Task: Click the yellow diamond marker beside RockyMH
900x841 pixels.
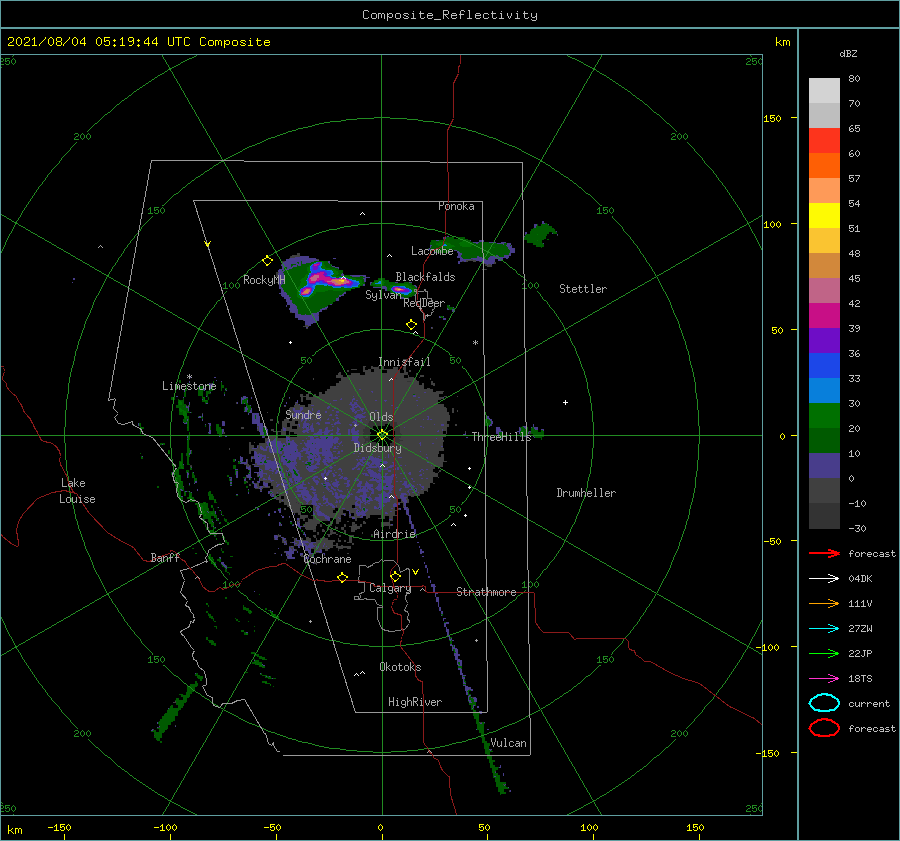Action: (267, 261)
